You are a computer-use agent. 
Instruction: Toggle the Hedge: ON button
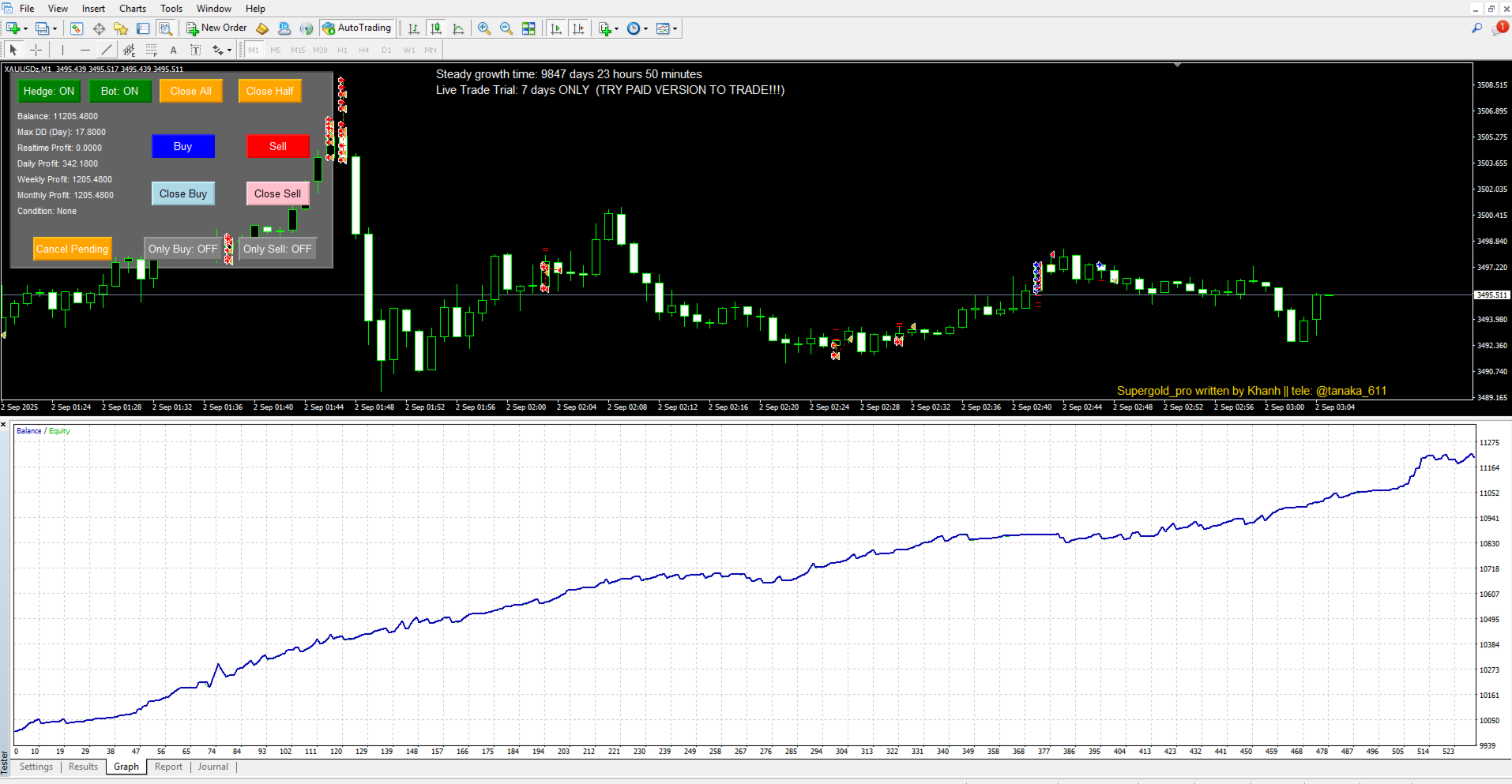coord(49,91)
